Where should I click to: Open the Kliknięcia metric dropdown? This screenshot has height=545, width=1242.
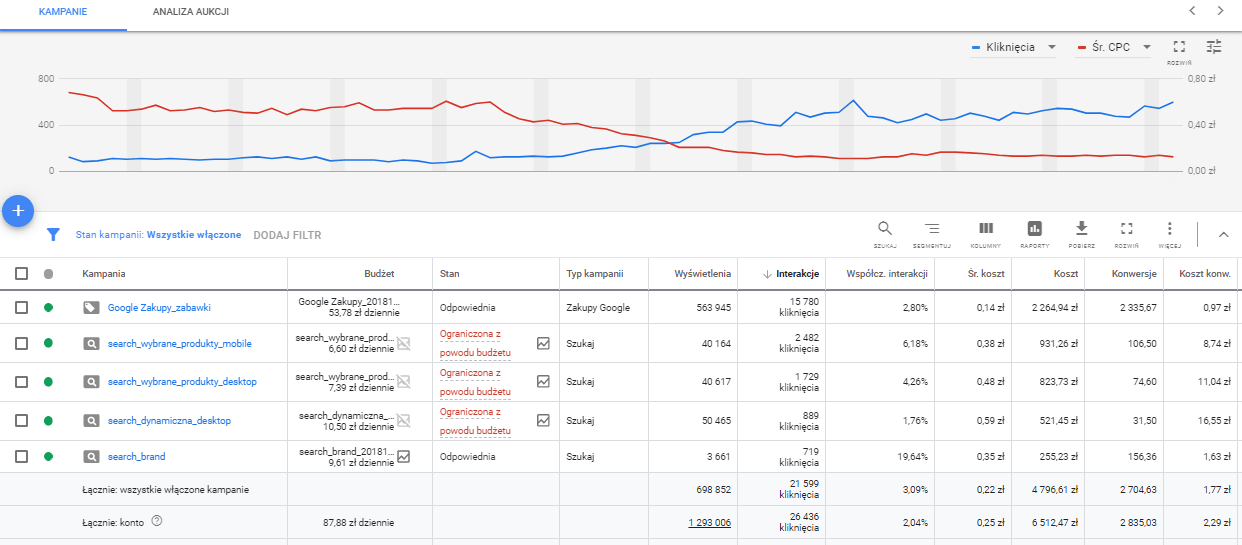(x=1013, y=47)
